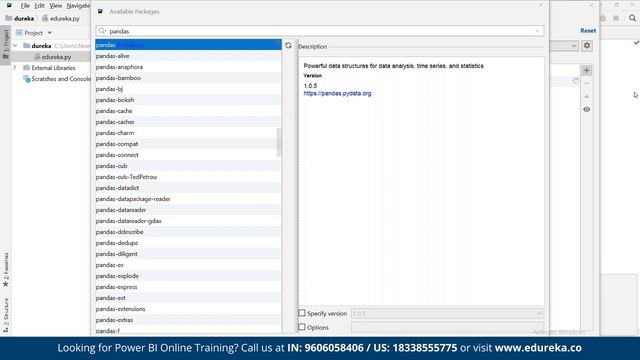Screen dimensions: 640x360
Task: Click Scratches and Consoles icon
Action: click(x=27, y=79)
